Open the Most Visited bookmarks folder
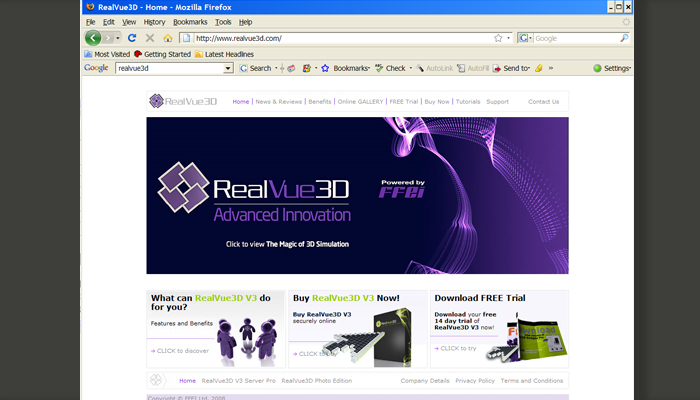 point(107,54)
